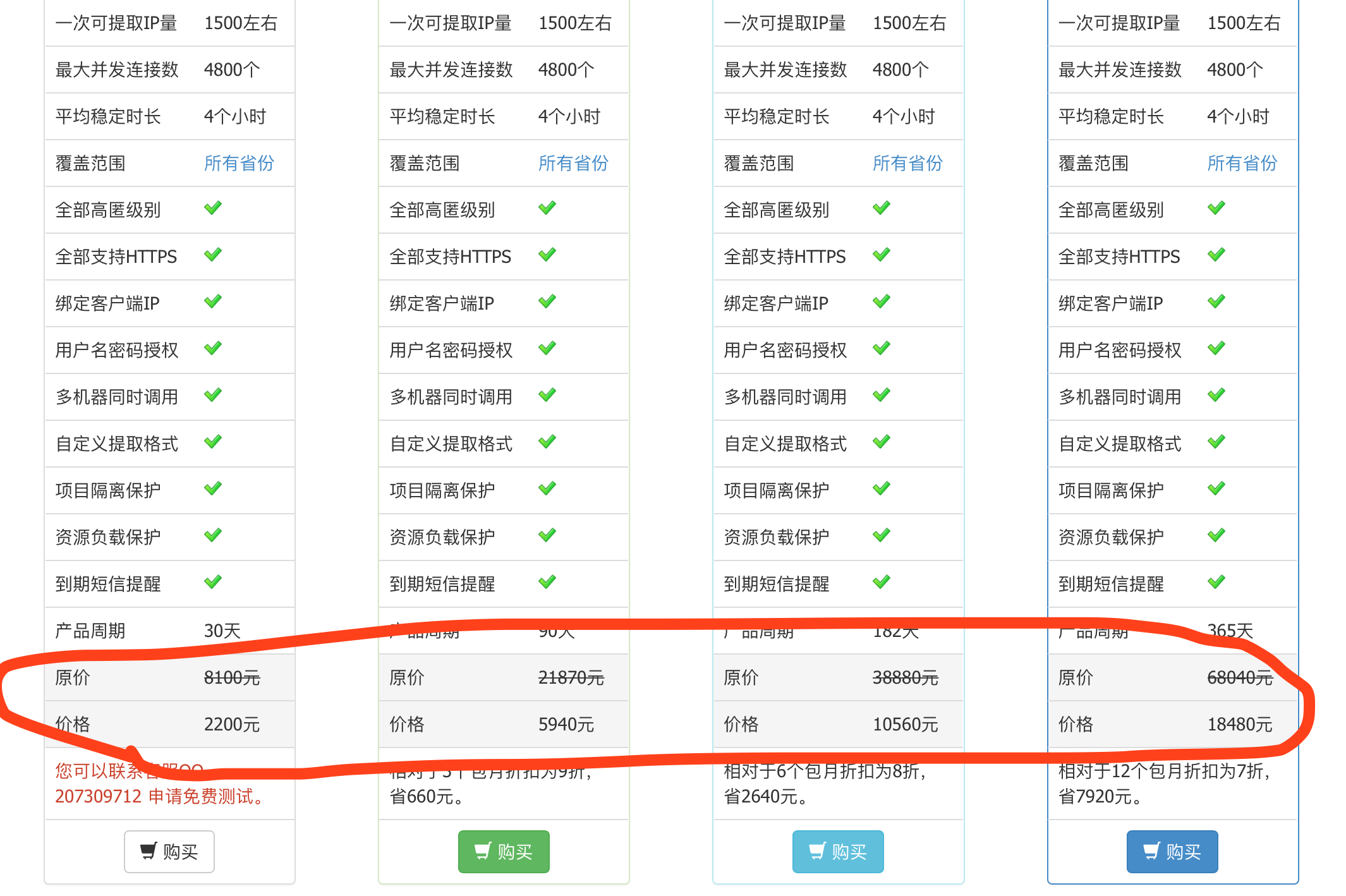Select the crossed-out price 38880元
Image resolution: width=1346 pixels, height=896 pixels.
[x=906, y=677]
